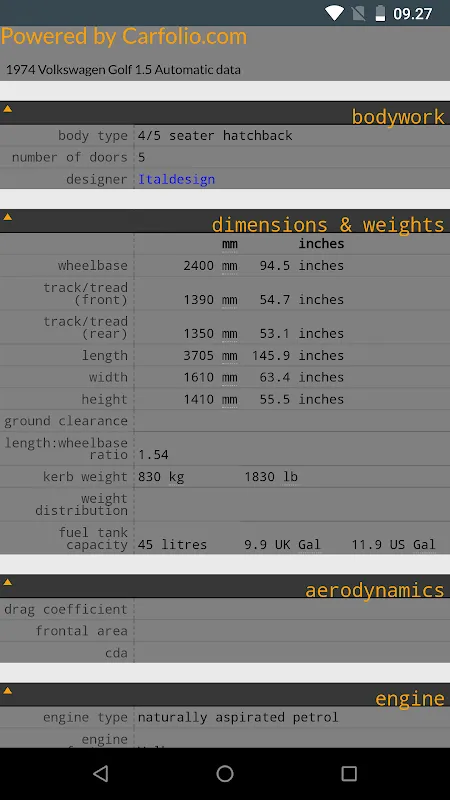Select the bodywork section header
Screen dimensions: 450x800
click(398, 117)
